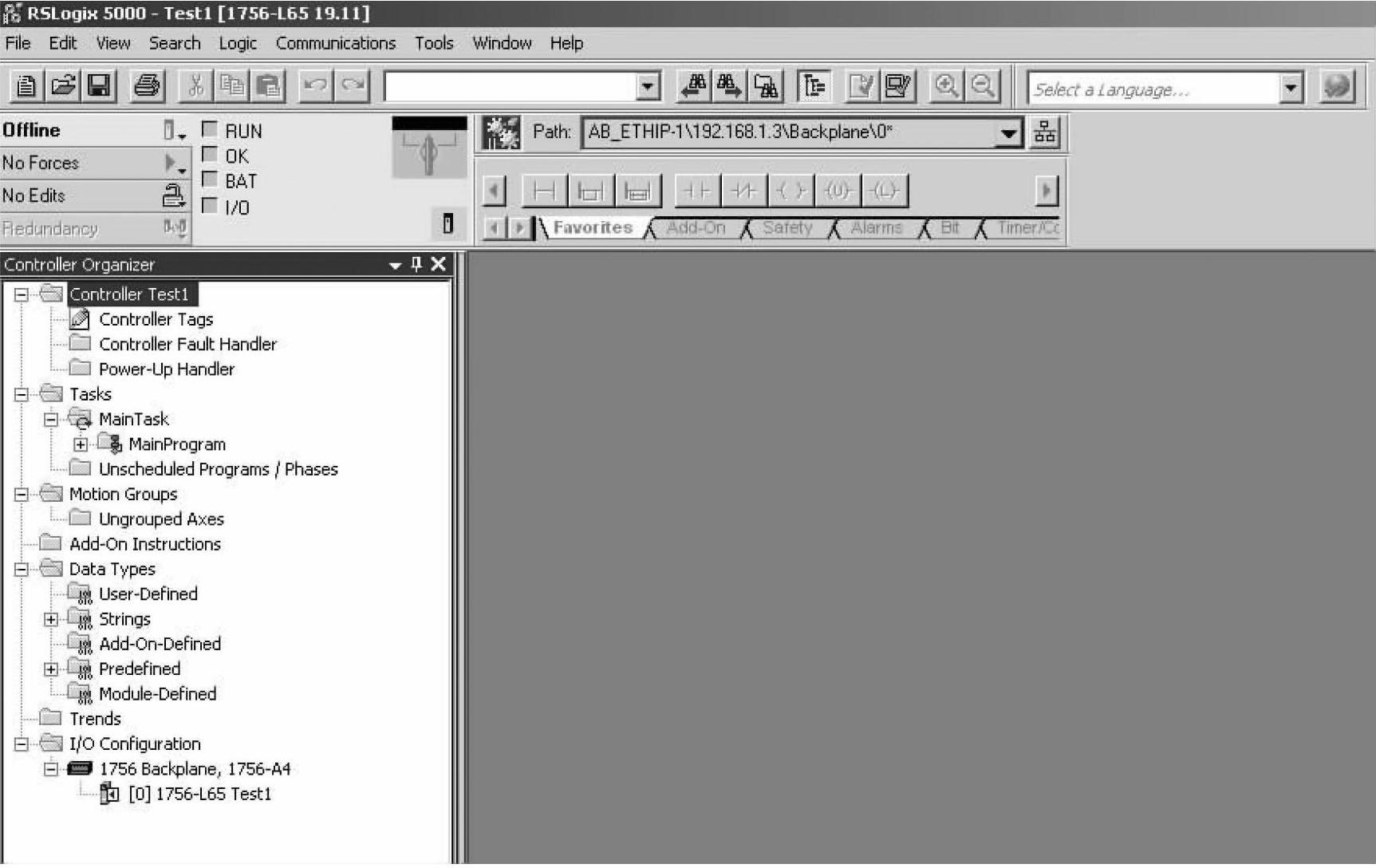Screen dimensions: 1376x868
Task: Click the Verify Routine icon
Action: pyautogui.click(x=861, y=85)
